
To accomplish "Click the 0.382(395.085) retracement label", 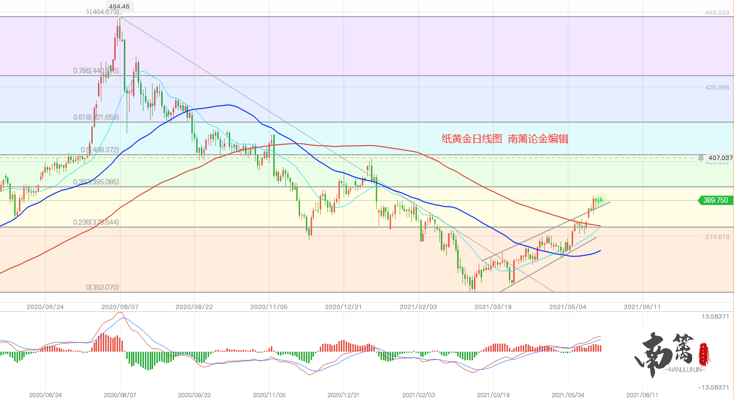I will click(x=96, y=182).
